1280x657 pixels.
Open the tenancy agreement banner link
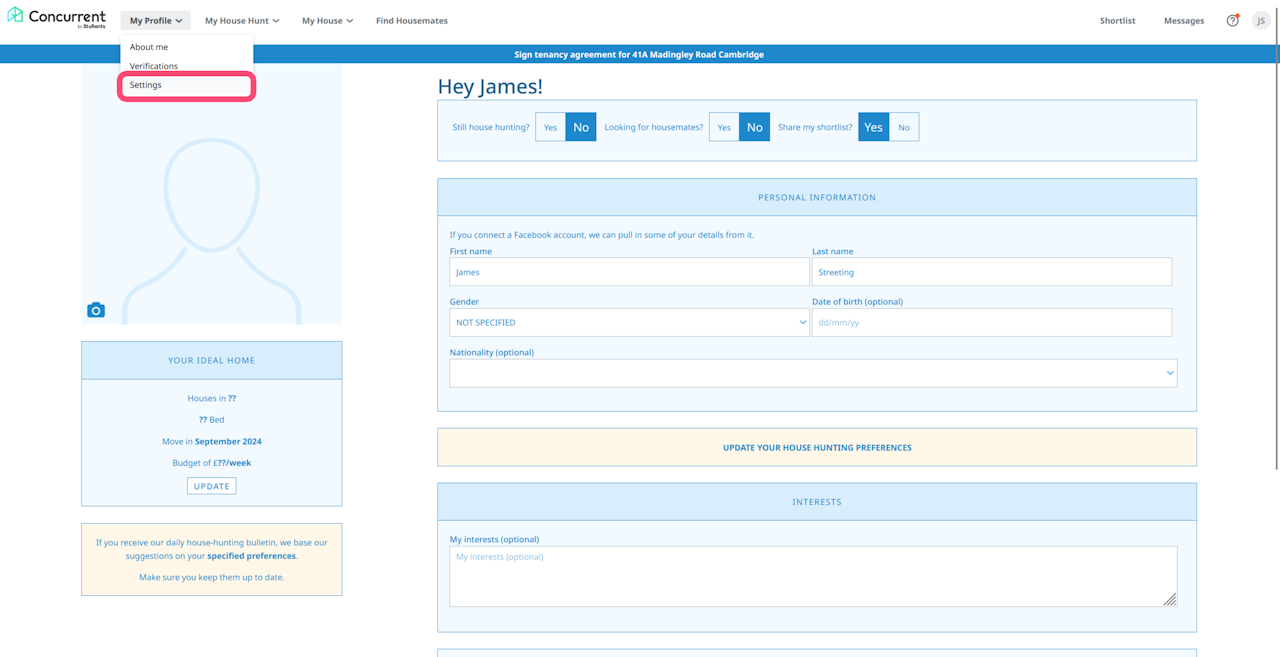click(x=639, y=54)
